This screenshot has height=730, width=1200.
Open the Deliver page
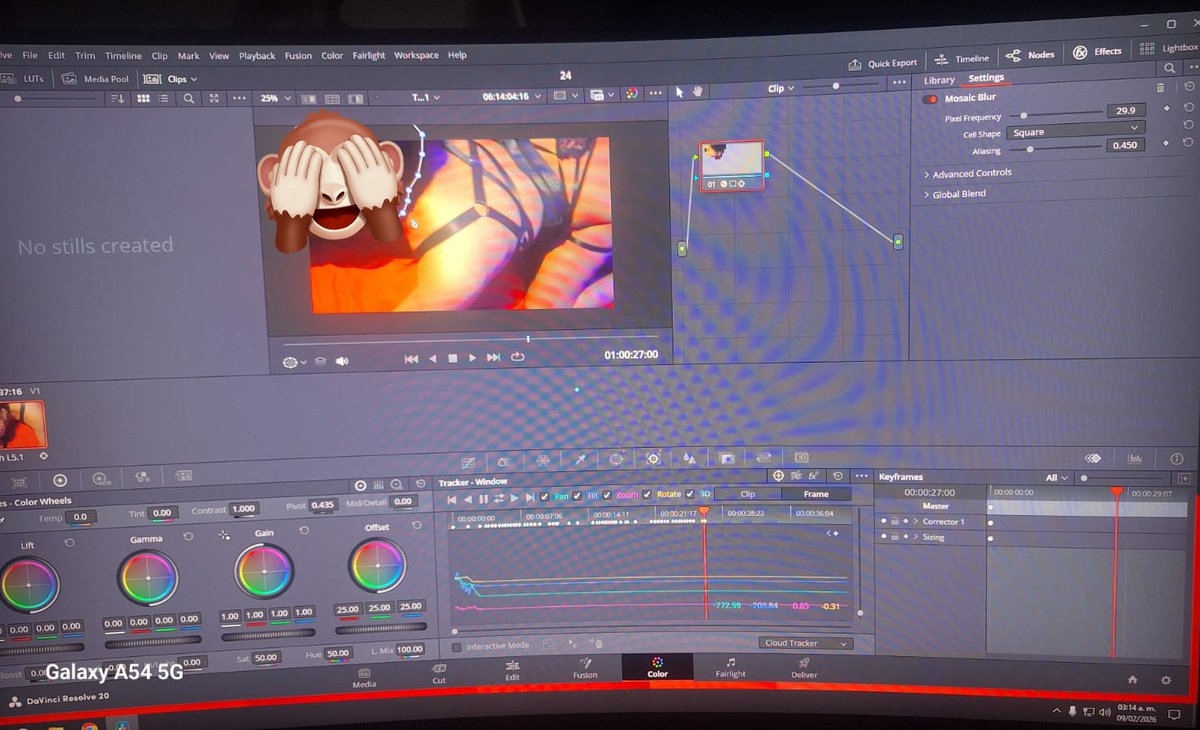(804, 667)
